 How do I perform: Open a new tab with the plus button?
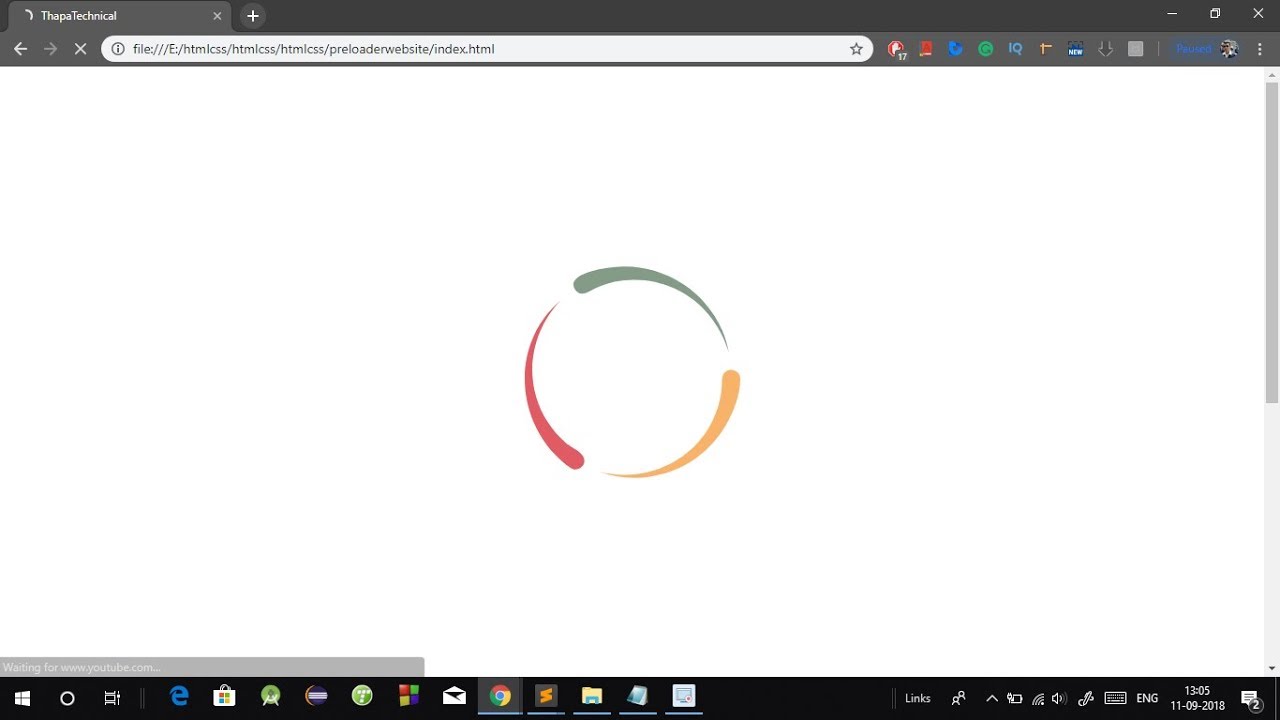(253, 16)
